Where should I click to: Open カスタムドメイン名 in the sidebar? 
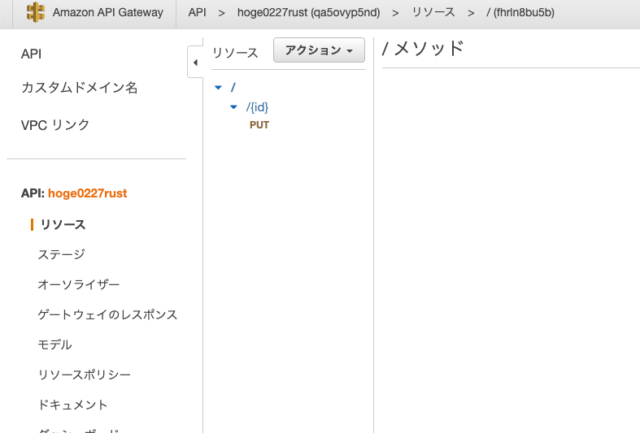click(x=80, y=87)
